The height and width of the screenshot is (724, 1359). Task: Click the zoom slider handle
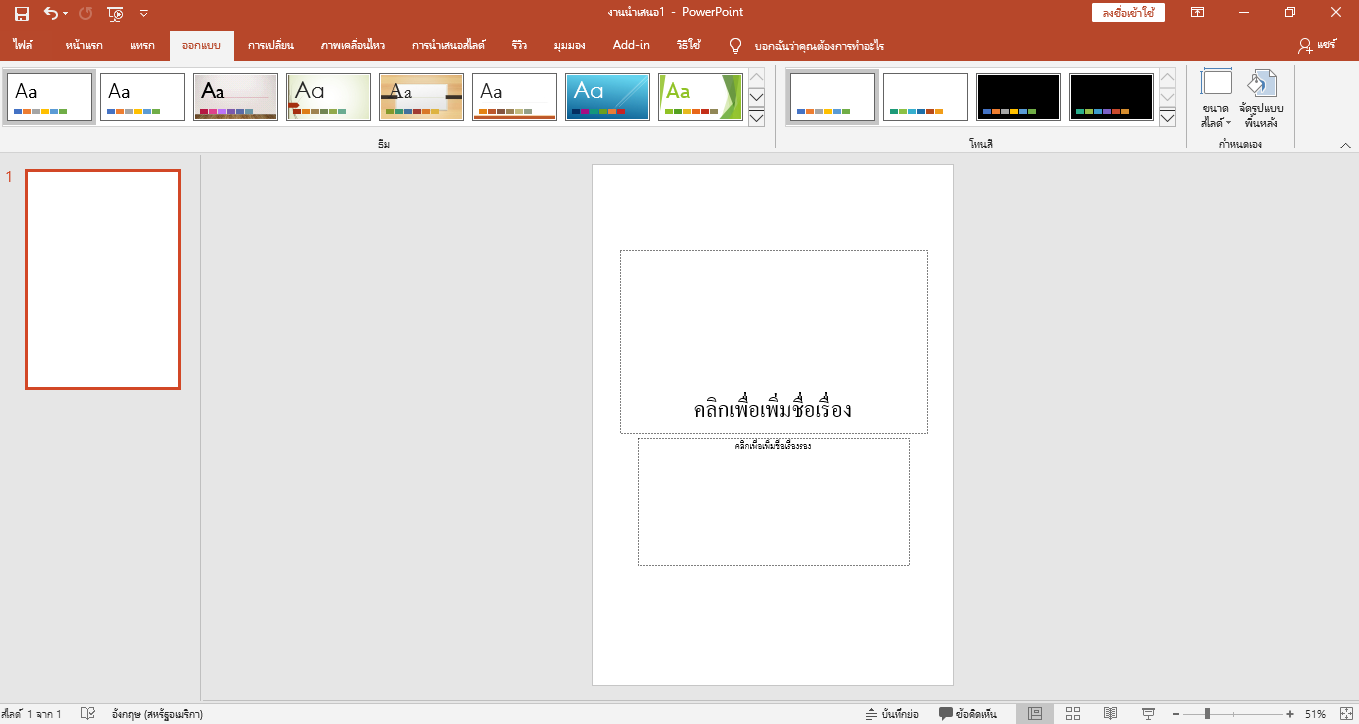1208,713
